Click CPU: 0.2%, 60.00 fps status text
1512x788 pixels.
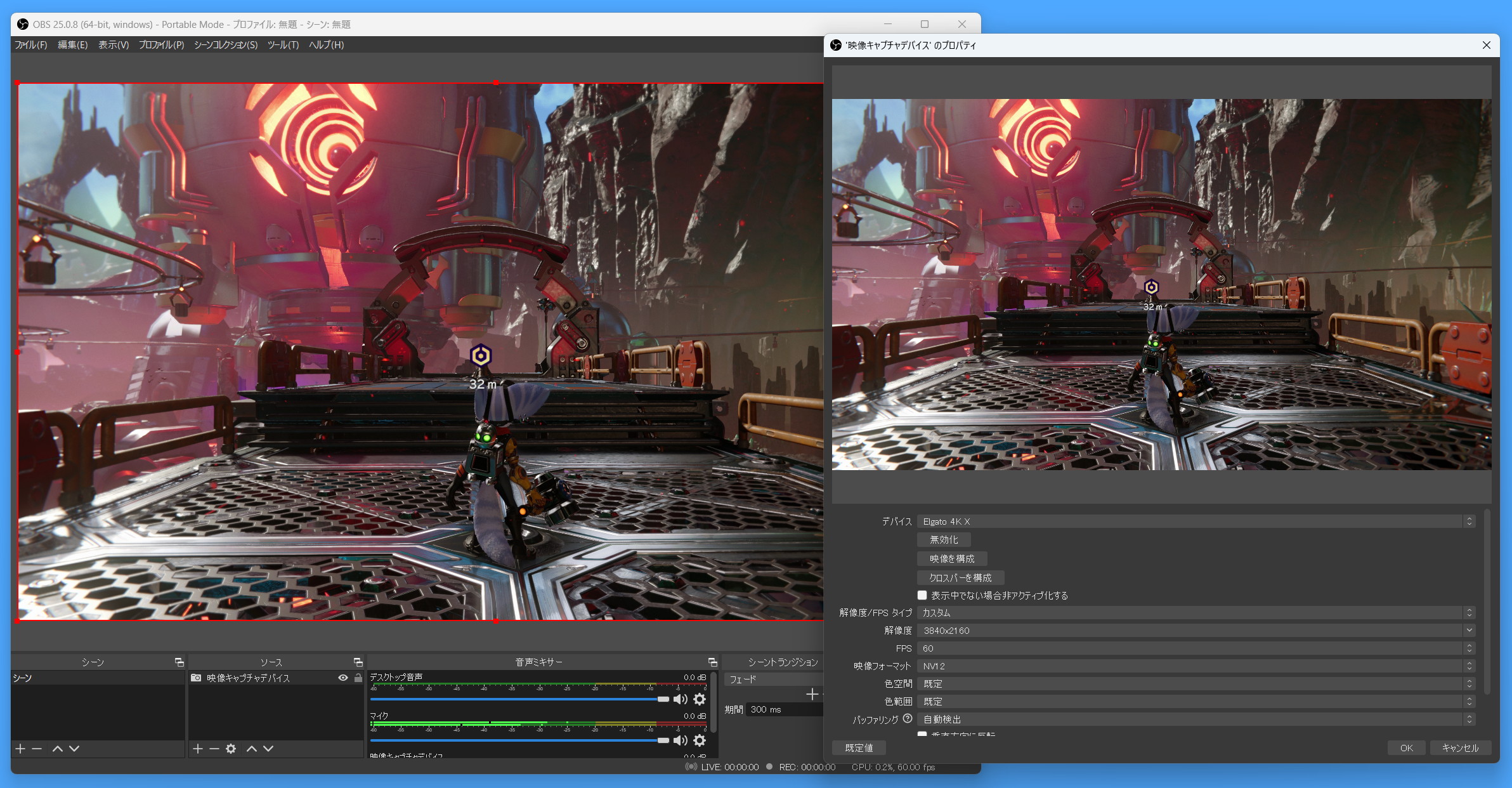(x=893, y=767)
